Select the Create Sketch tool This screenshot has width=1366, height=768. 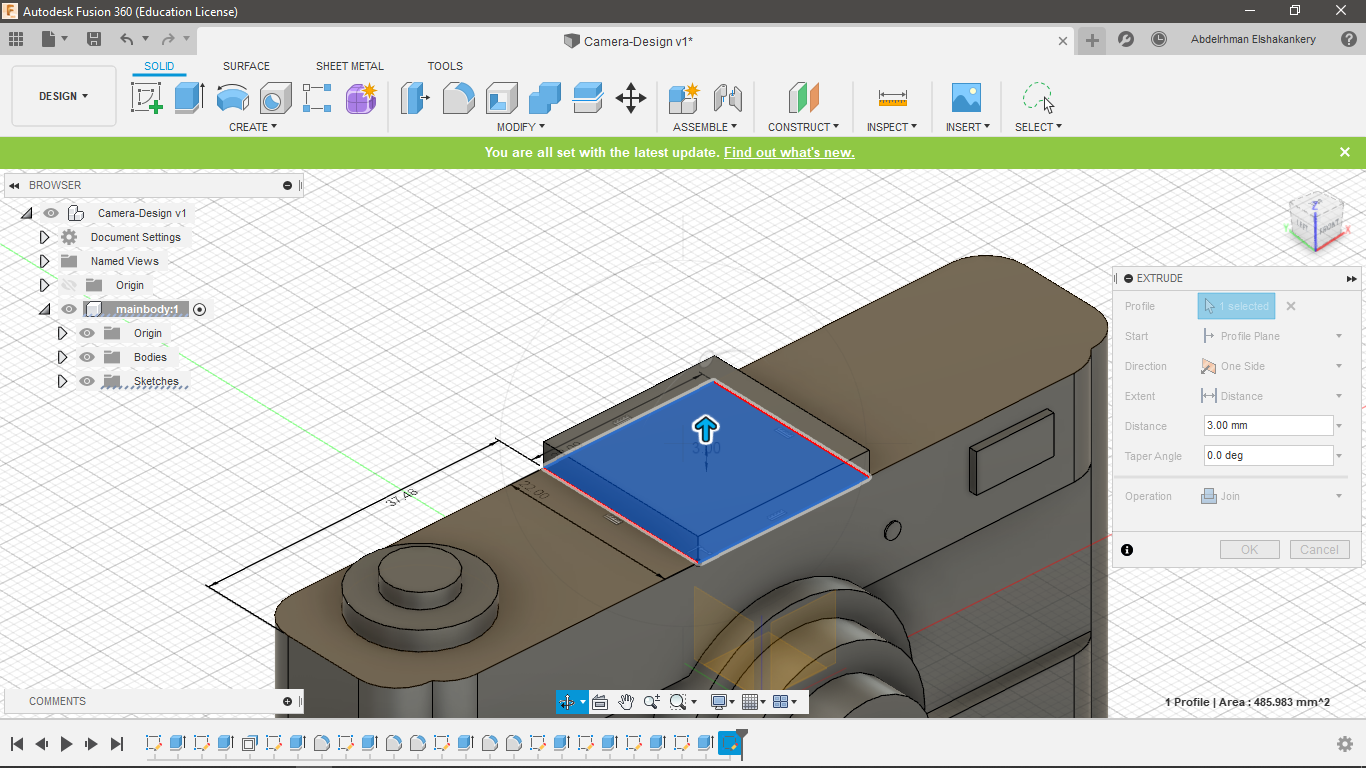click(x=147, y=98)
